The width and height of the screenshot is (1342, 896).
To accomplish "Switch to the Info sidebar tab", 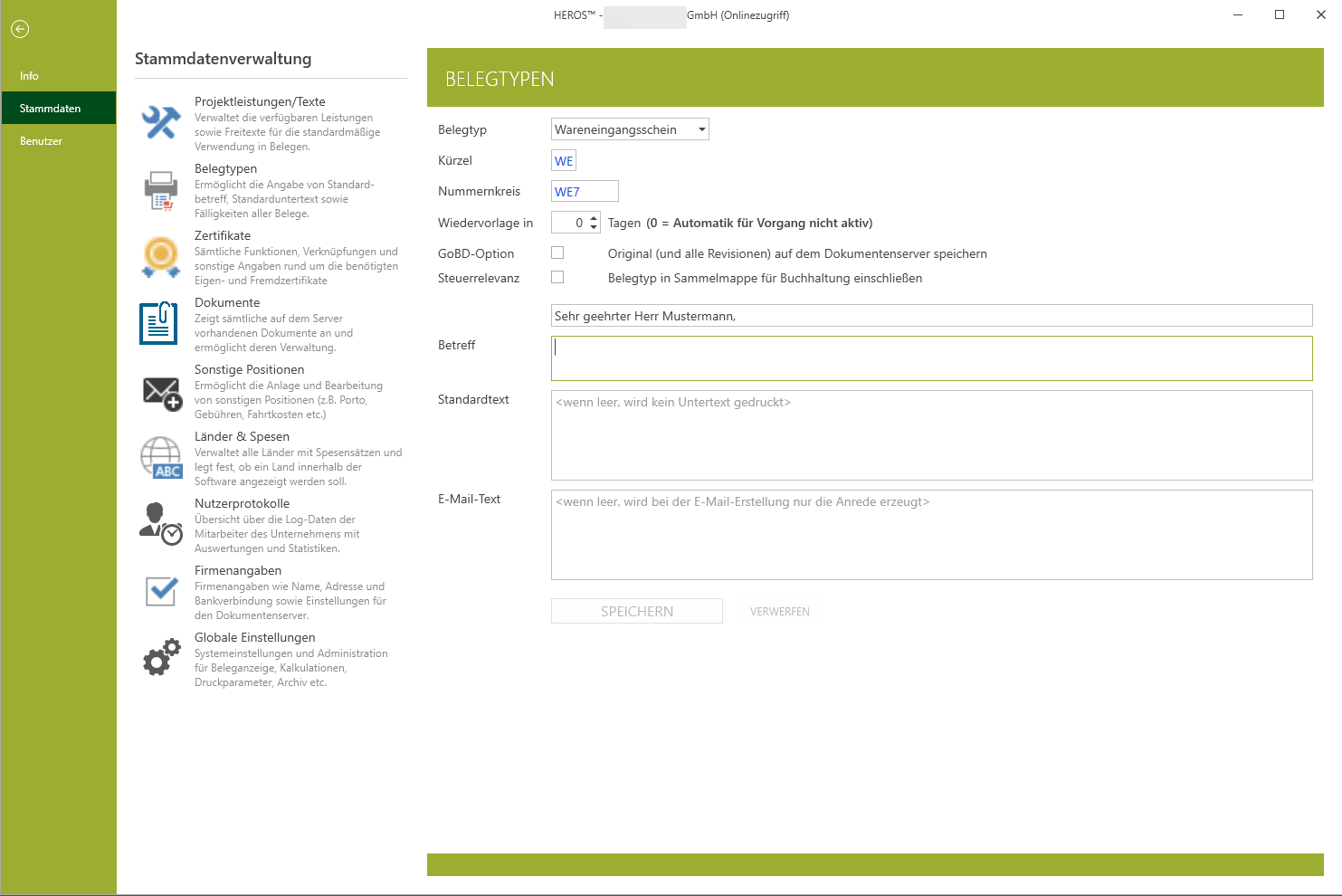I will [30, 76].
